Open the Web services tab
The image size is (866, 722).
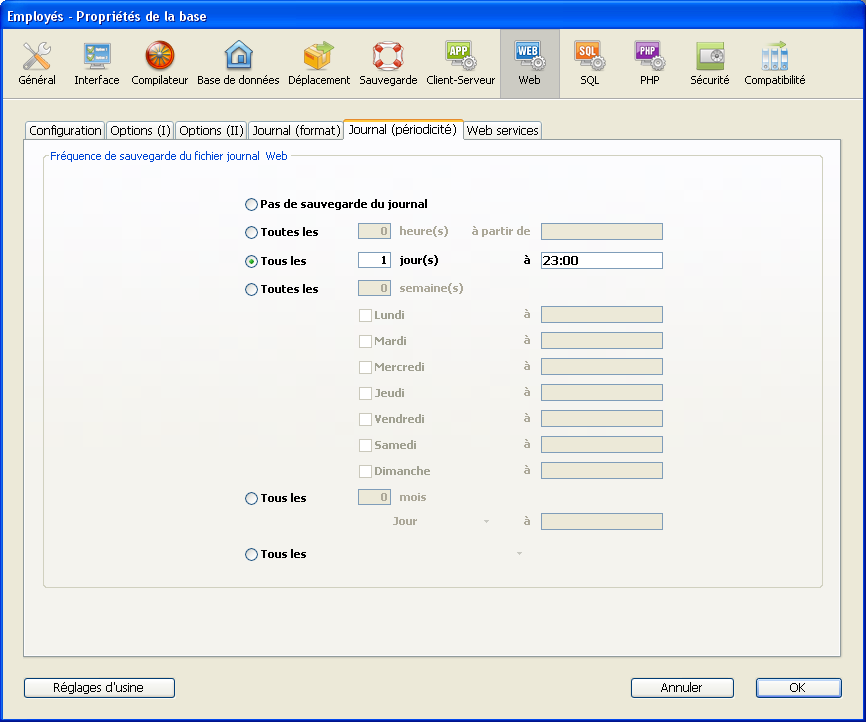(502, 131)
